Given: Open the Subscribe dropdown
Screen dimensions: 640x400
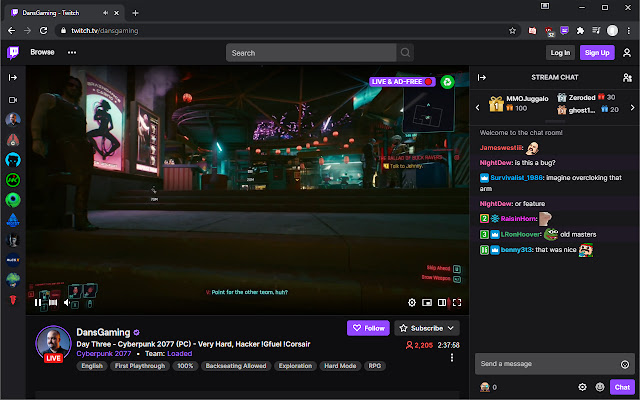Looking at the screenshot, I should (427, 328).
